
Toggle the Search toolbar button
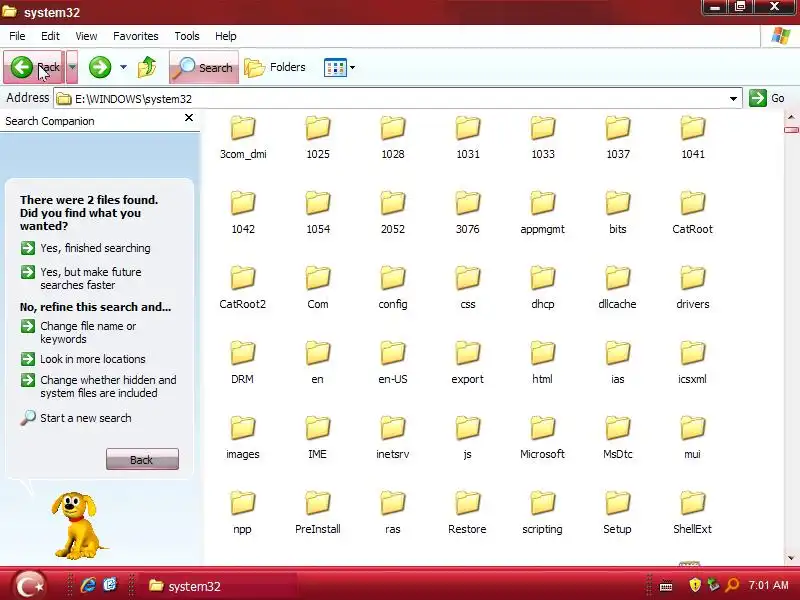point(204,67)
